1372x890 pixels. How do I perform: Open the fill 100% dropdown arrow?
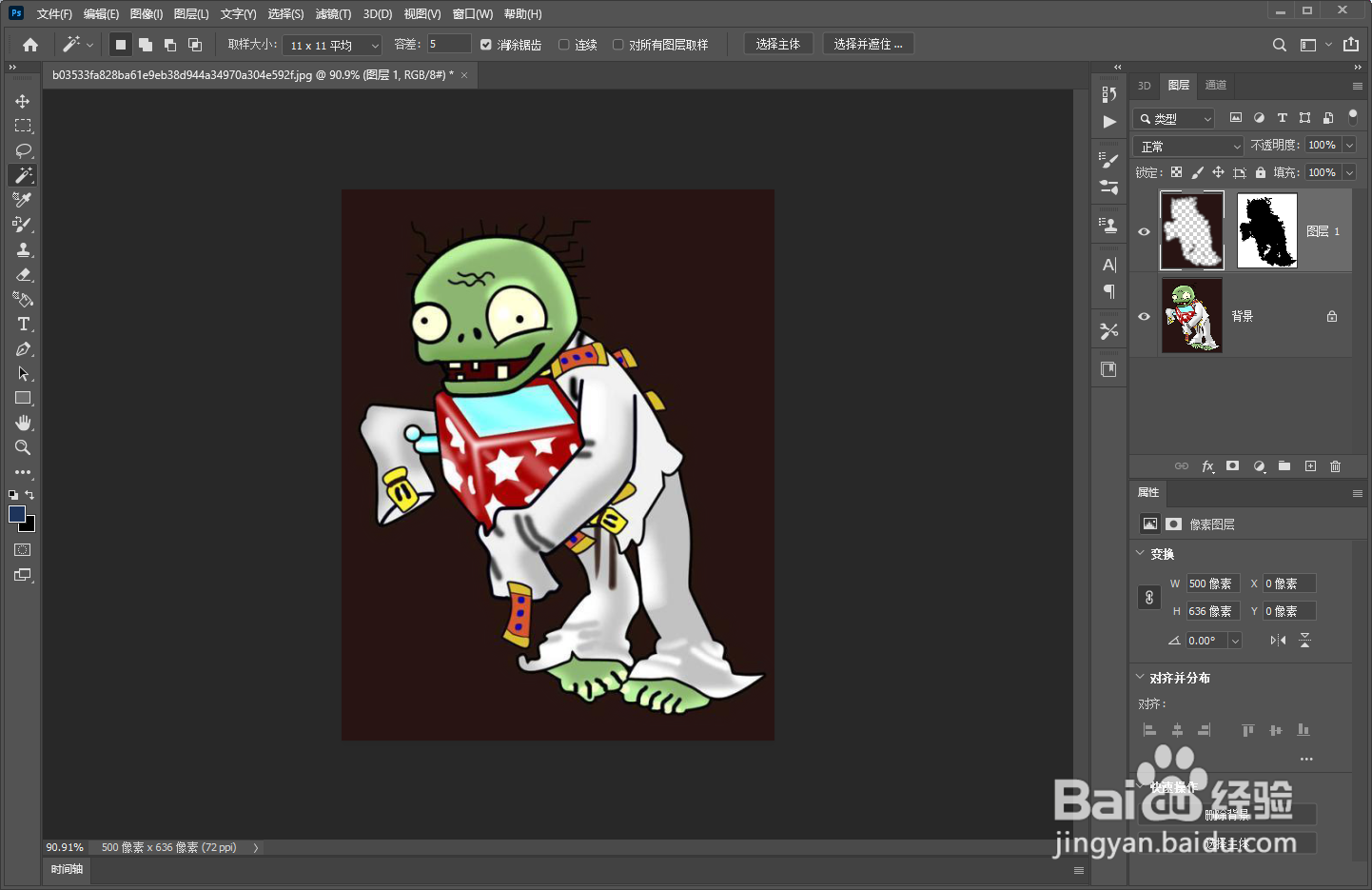tap(1349, 172)
